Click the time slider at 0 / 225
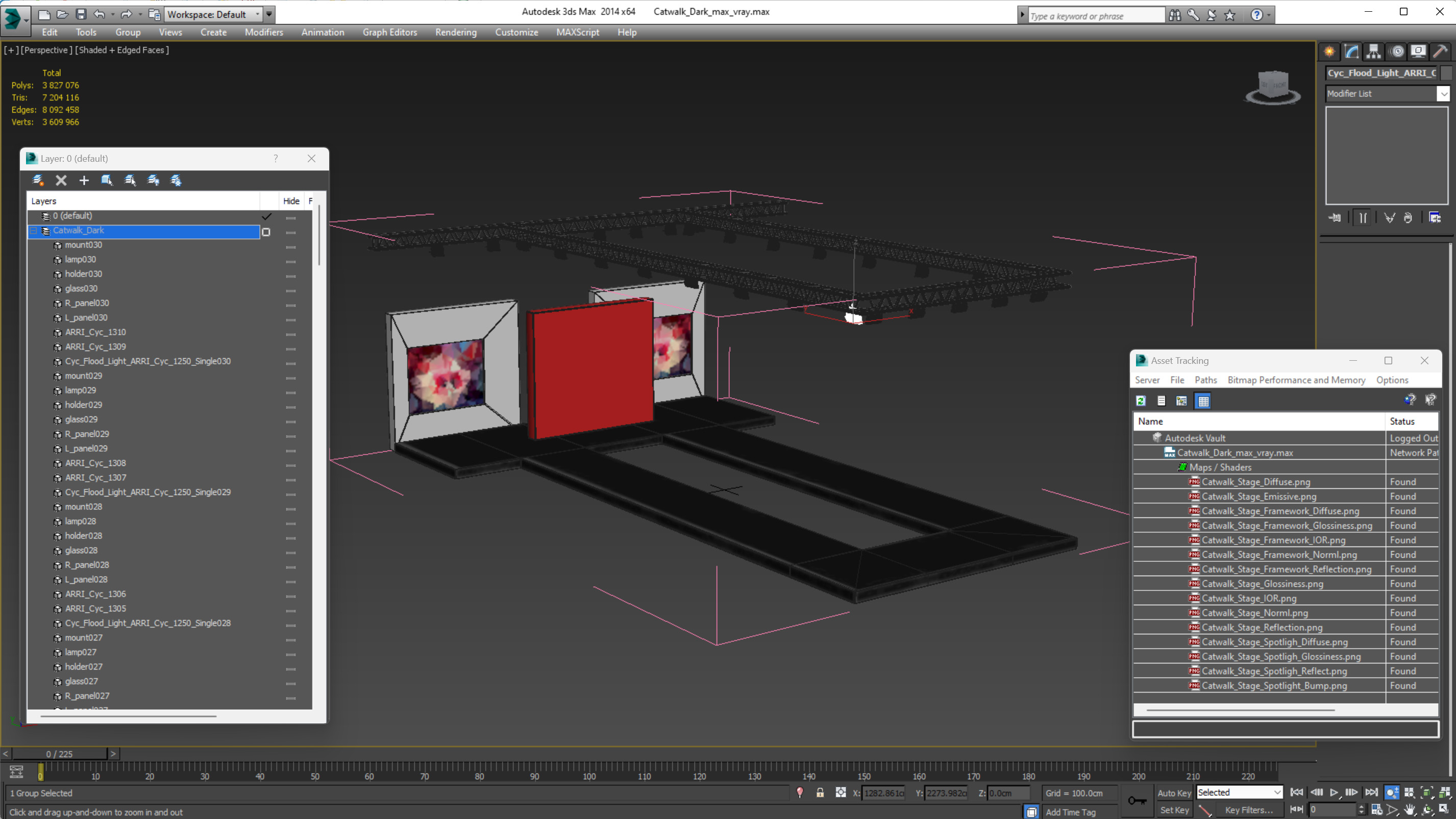 point(59,754)
